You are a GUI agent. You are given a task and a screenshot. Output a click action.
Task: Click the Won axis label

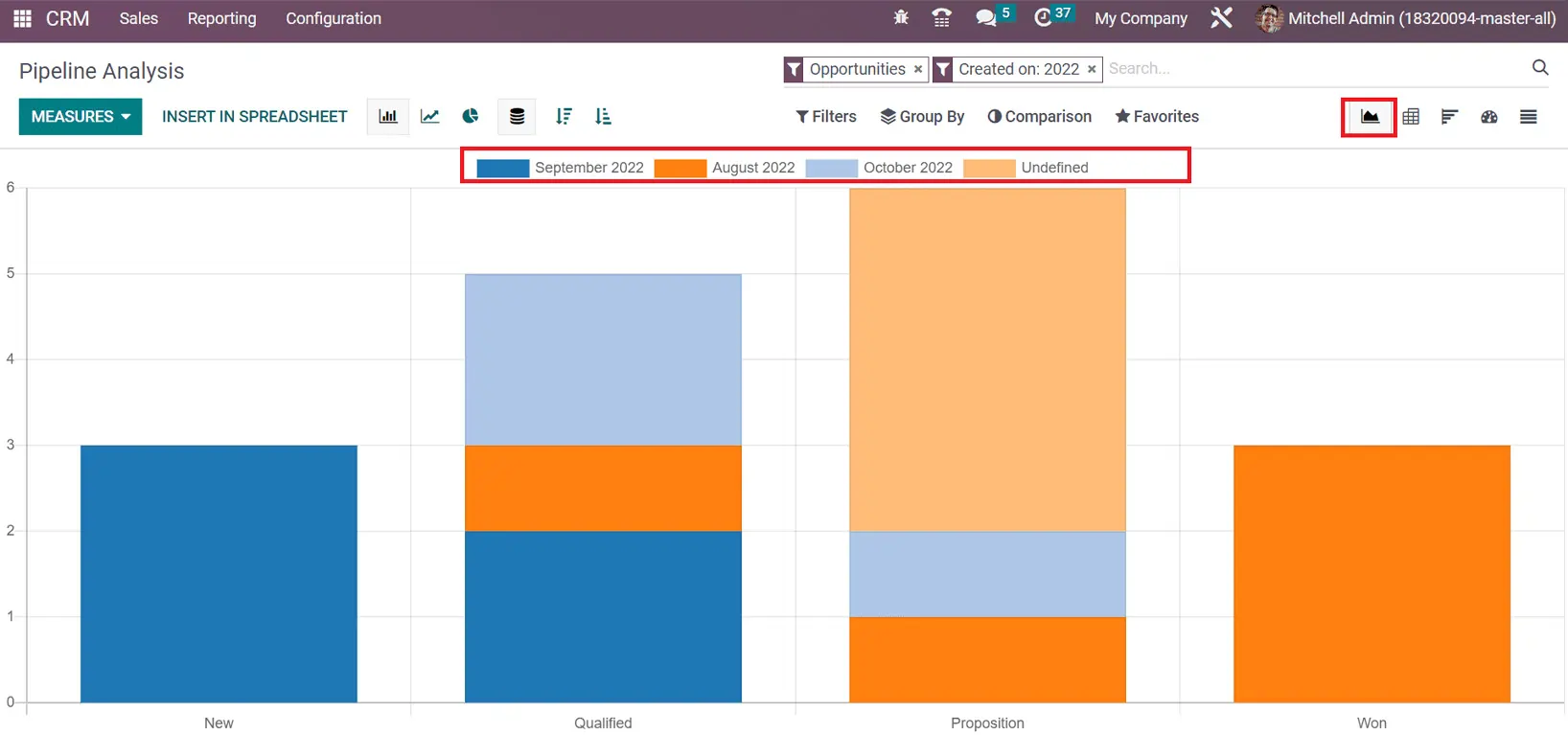1372,723
